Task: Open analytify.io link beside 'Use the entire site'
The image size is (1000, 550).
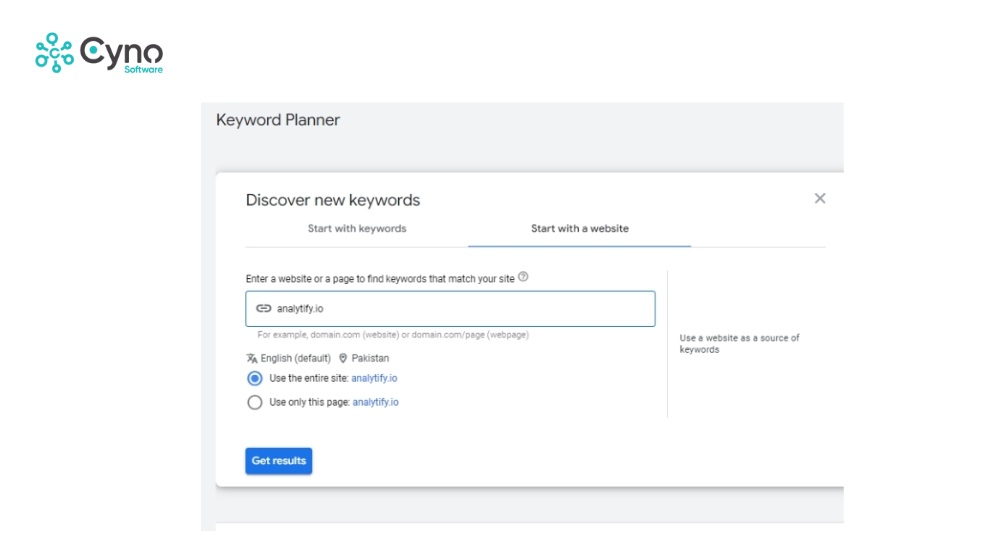Action: [374, 379]
